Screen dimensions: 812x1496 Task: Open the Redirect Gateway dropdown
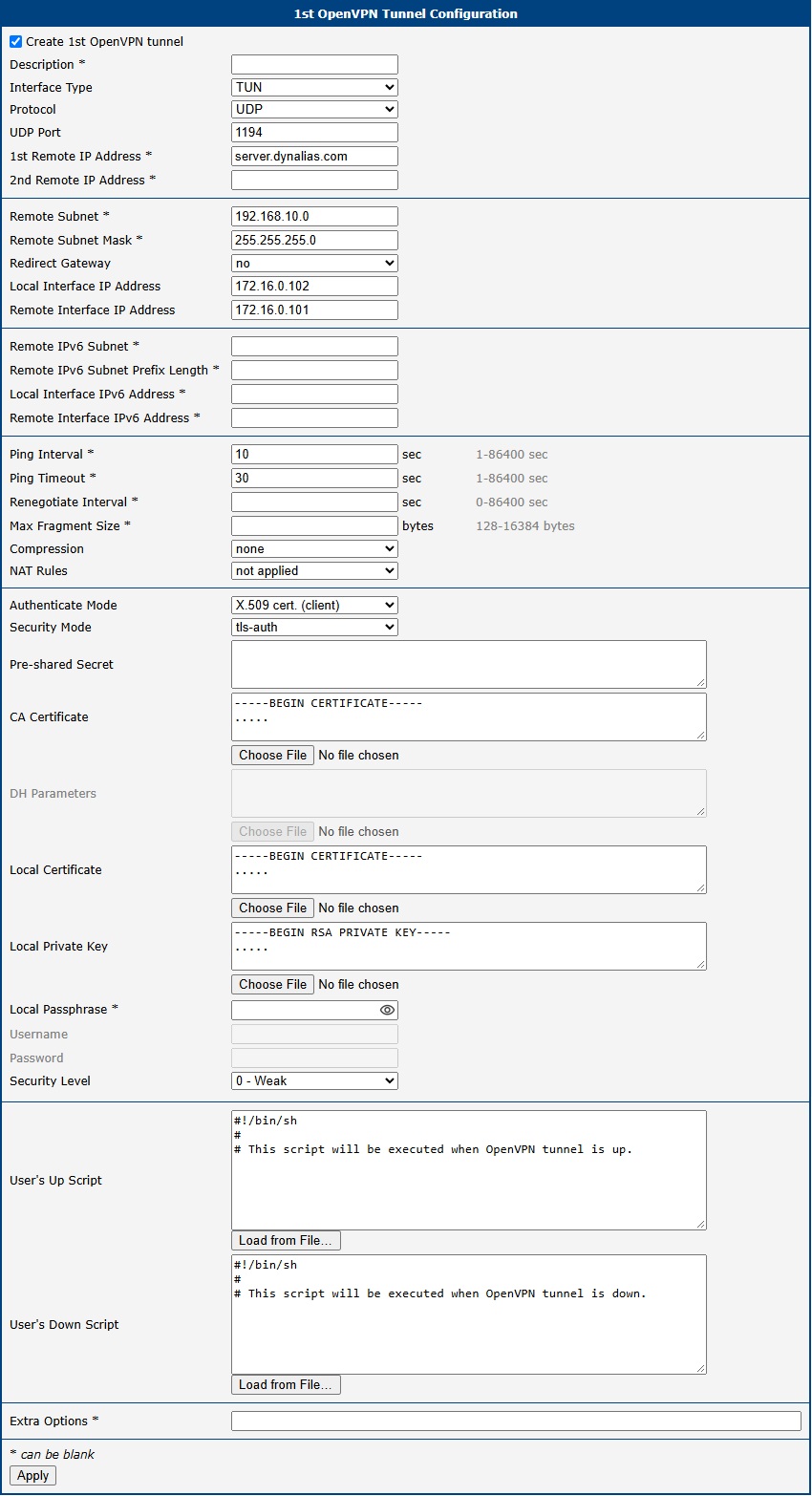pyautogui.click(x=314, y=263)
